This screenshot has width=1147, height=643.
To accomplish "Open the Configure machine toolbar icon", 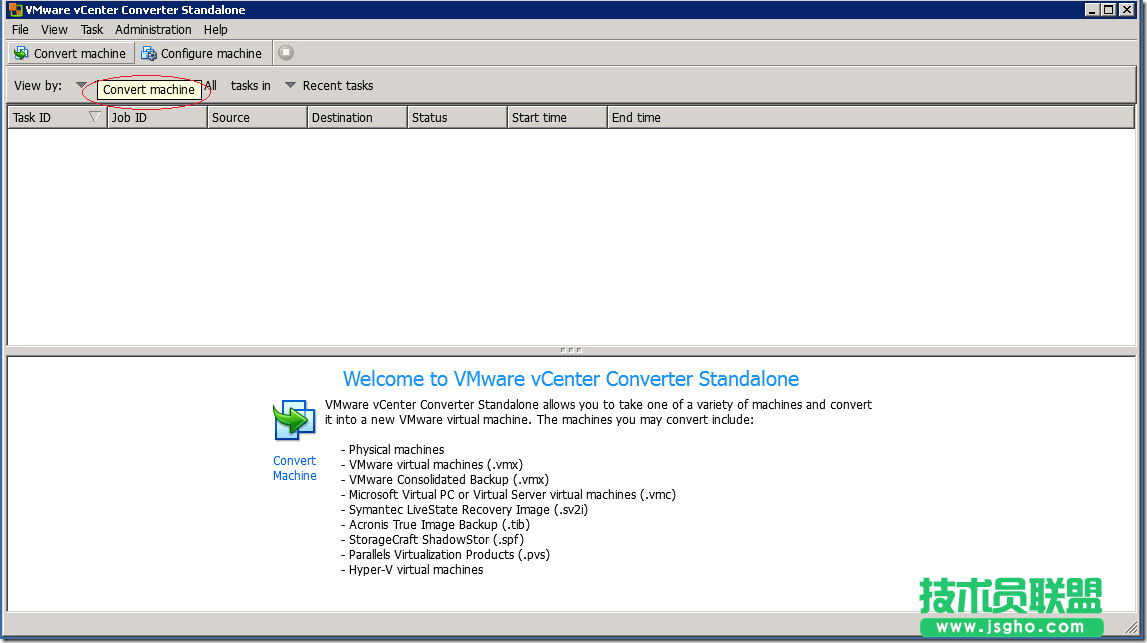I will click(x=203, y=53).
